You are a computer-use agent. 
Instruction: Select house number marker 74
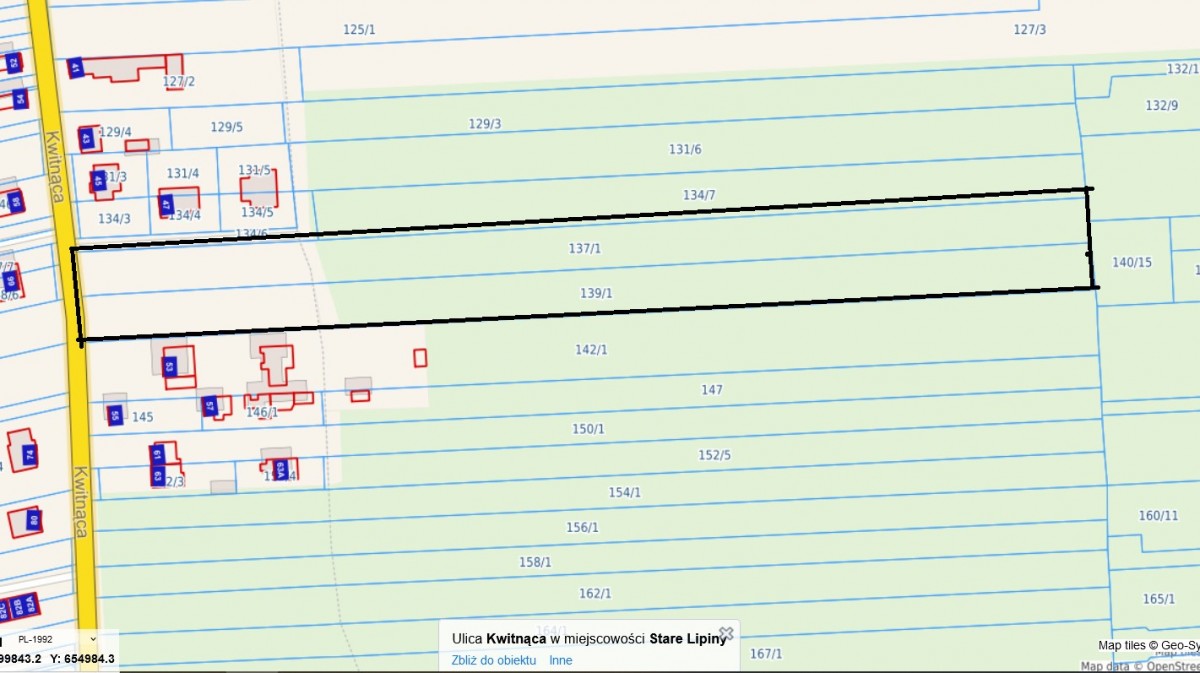tap(29, 455)
